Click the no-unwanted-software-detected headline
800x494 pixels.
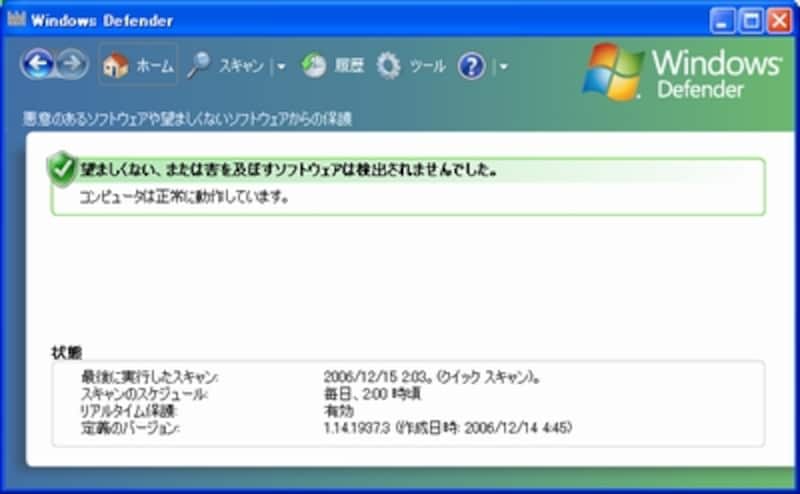tap(288, 169)
